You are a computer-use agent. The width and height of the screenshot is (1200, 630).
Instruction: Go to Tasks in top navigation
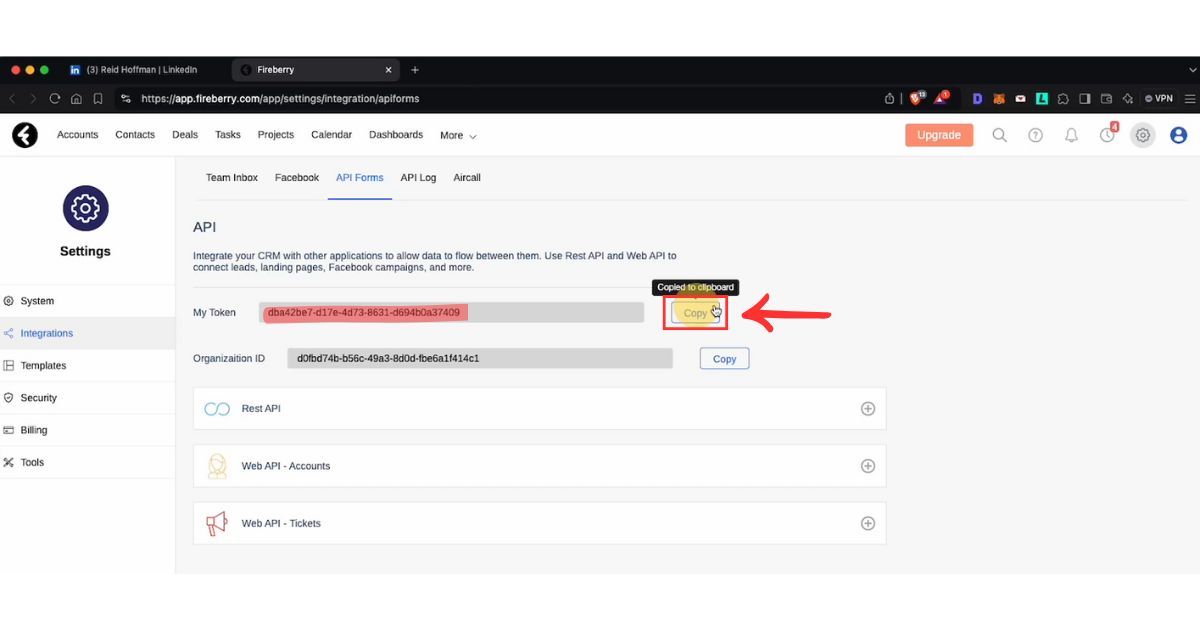pos(228,135)
